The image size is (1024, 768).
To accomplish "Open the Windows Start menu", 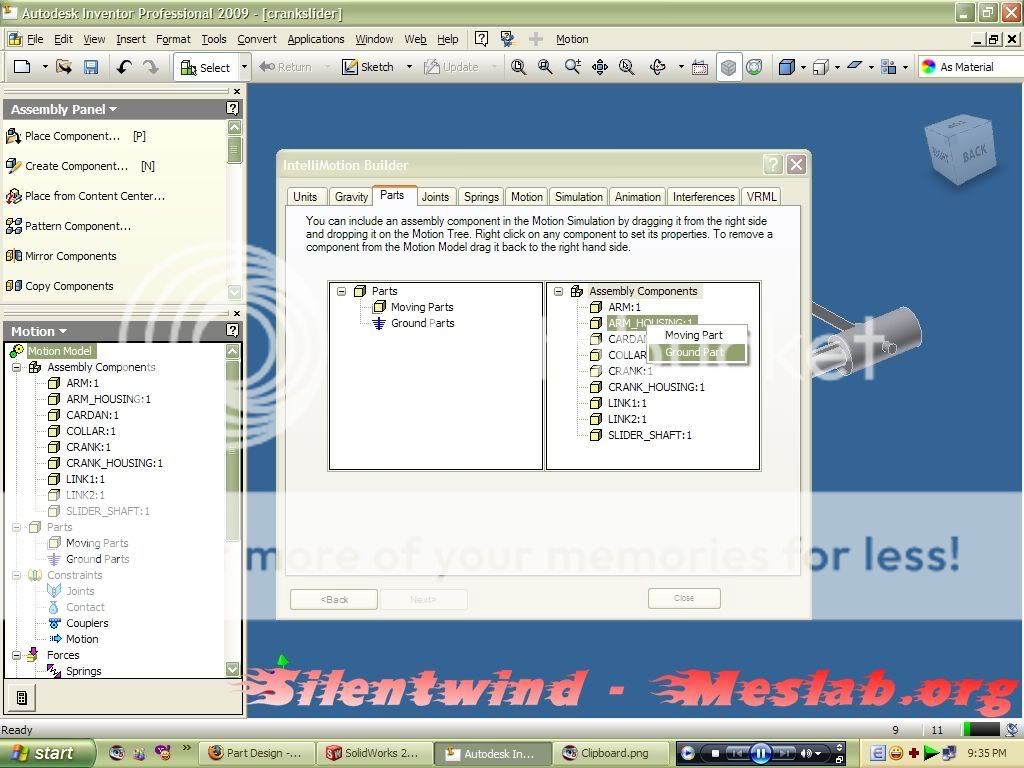I will [48, 753].
